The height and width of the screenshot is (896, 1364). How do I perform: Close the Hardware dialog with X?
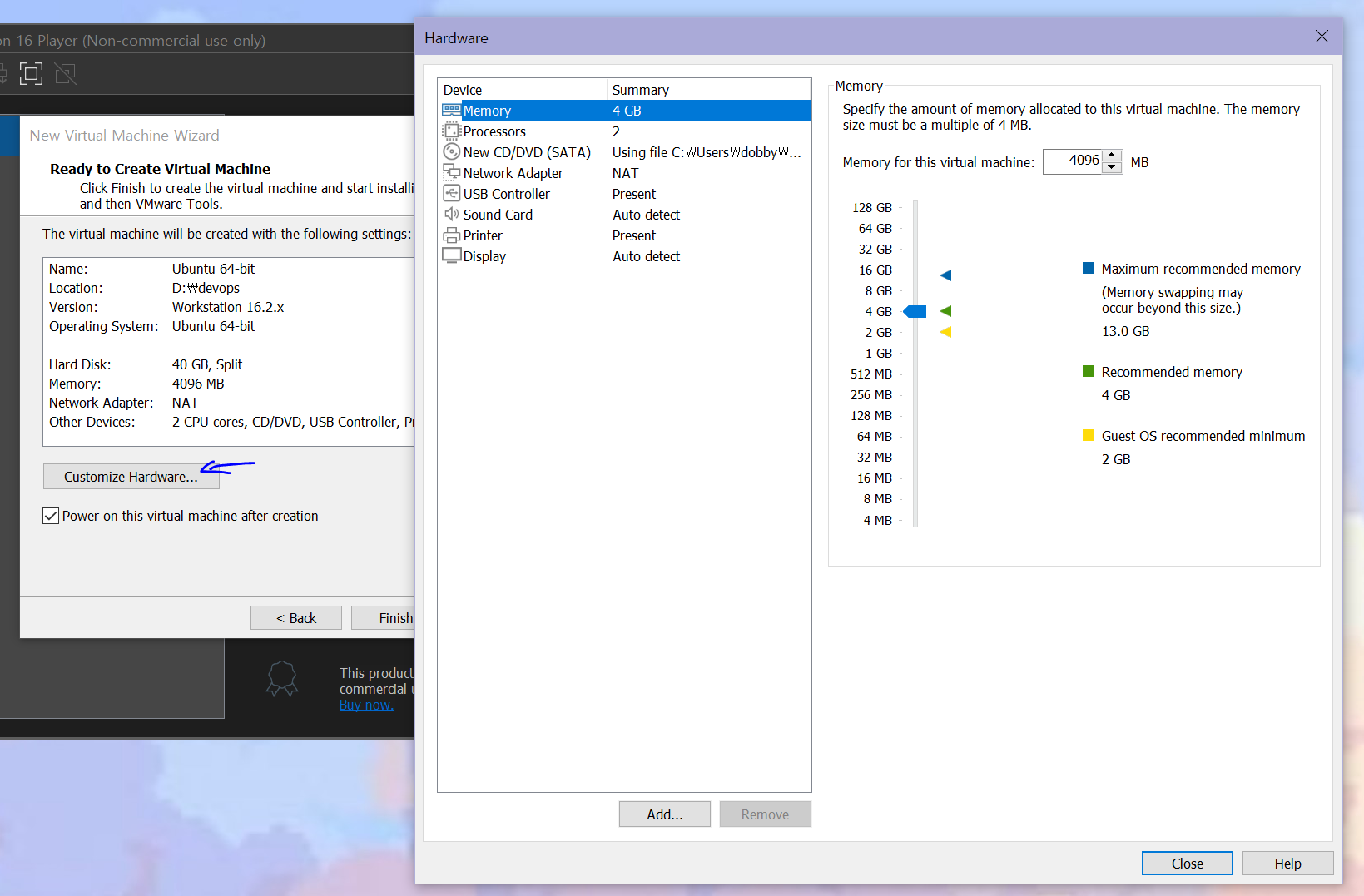tap(1322, 37)
